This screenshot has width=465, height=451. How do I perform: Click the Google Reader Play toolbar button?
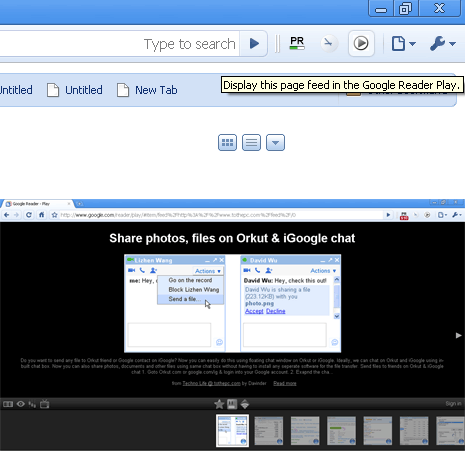point(361,43)
